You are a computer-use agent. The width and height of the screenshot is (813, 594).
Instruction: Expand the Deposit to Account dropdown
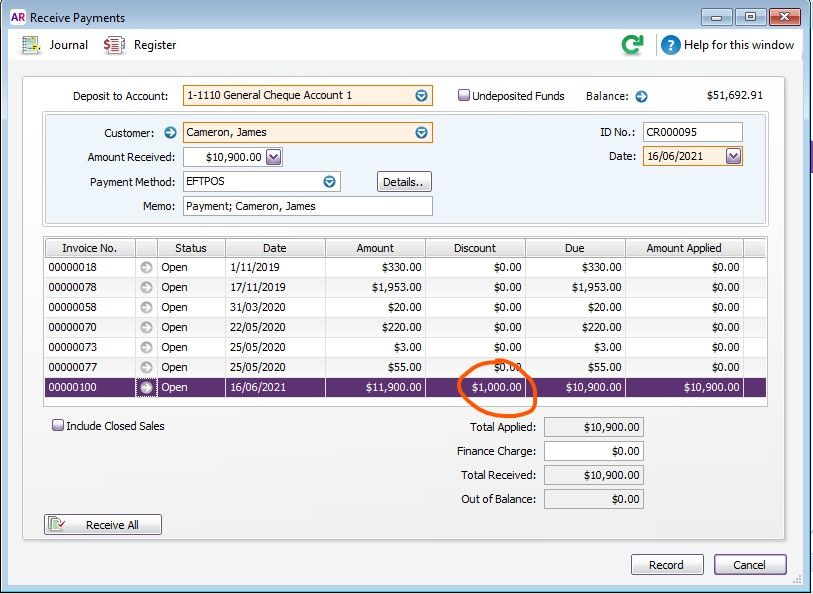coord(421,96)
